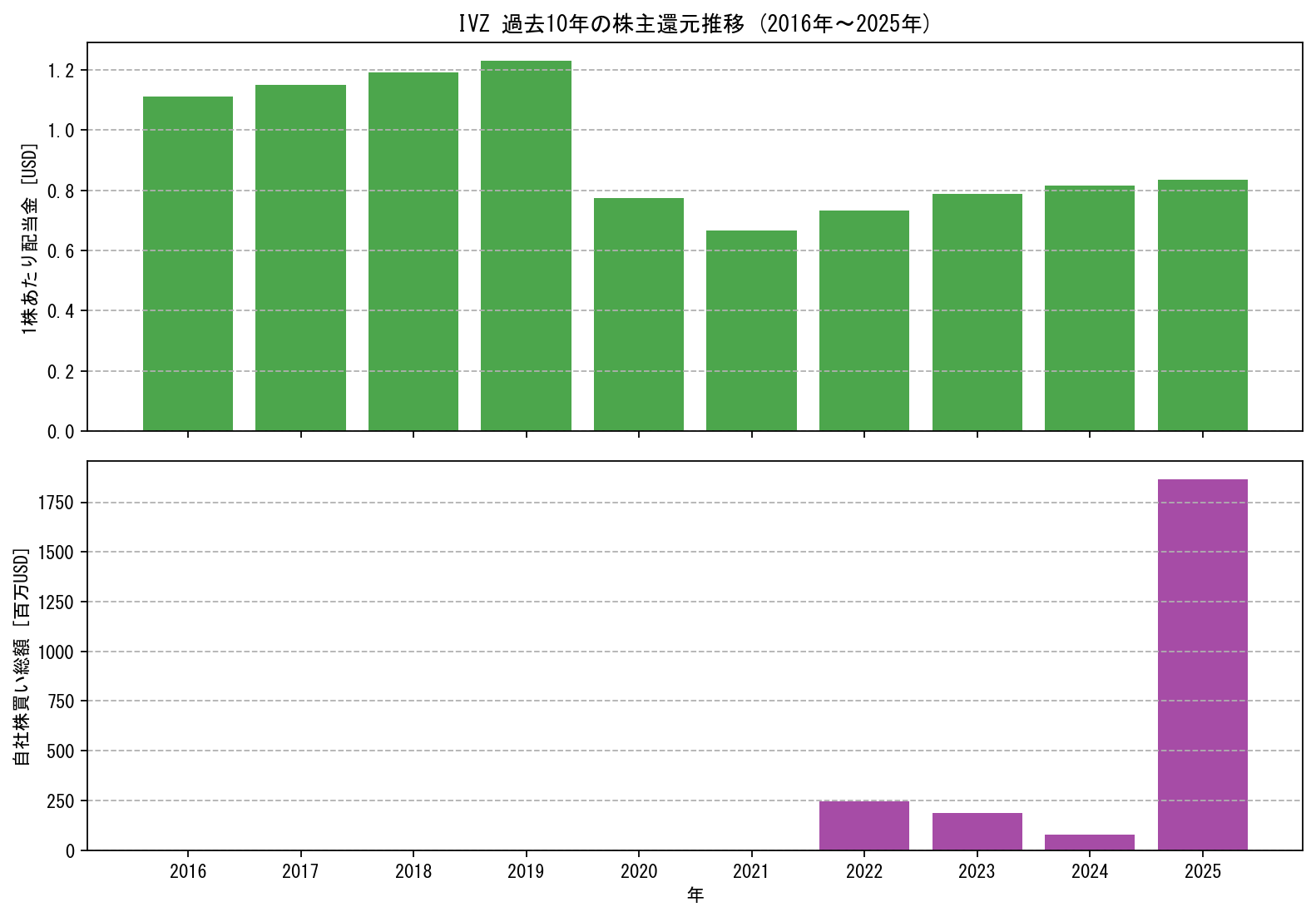Click the 2023 purple buyback bar
1316x917 pixels.
977,831
